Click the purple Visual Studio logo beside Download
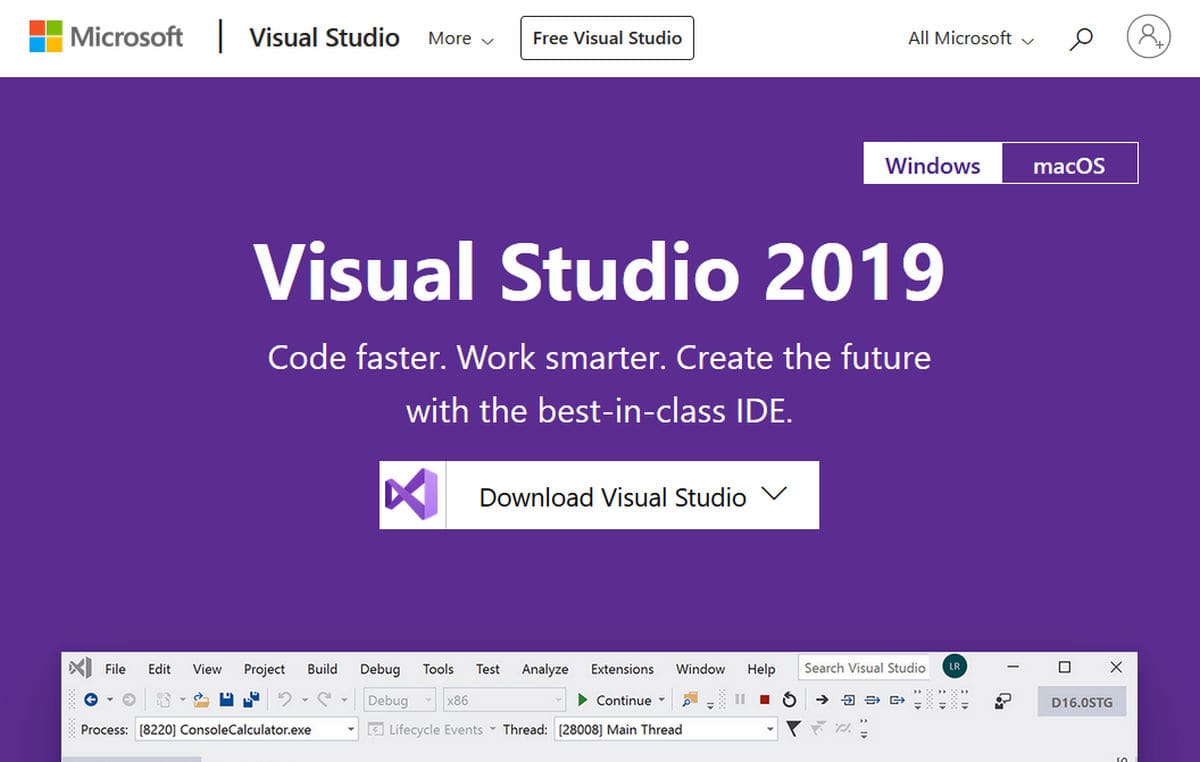 [412, 495]
